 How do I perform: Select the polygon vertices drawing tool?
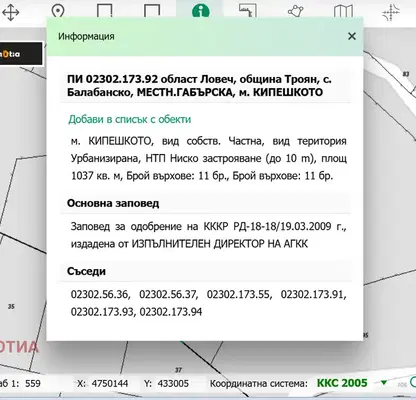[295, 11]
